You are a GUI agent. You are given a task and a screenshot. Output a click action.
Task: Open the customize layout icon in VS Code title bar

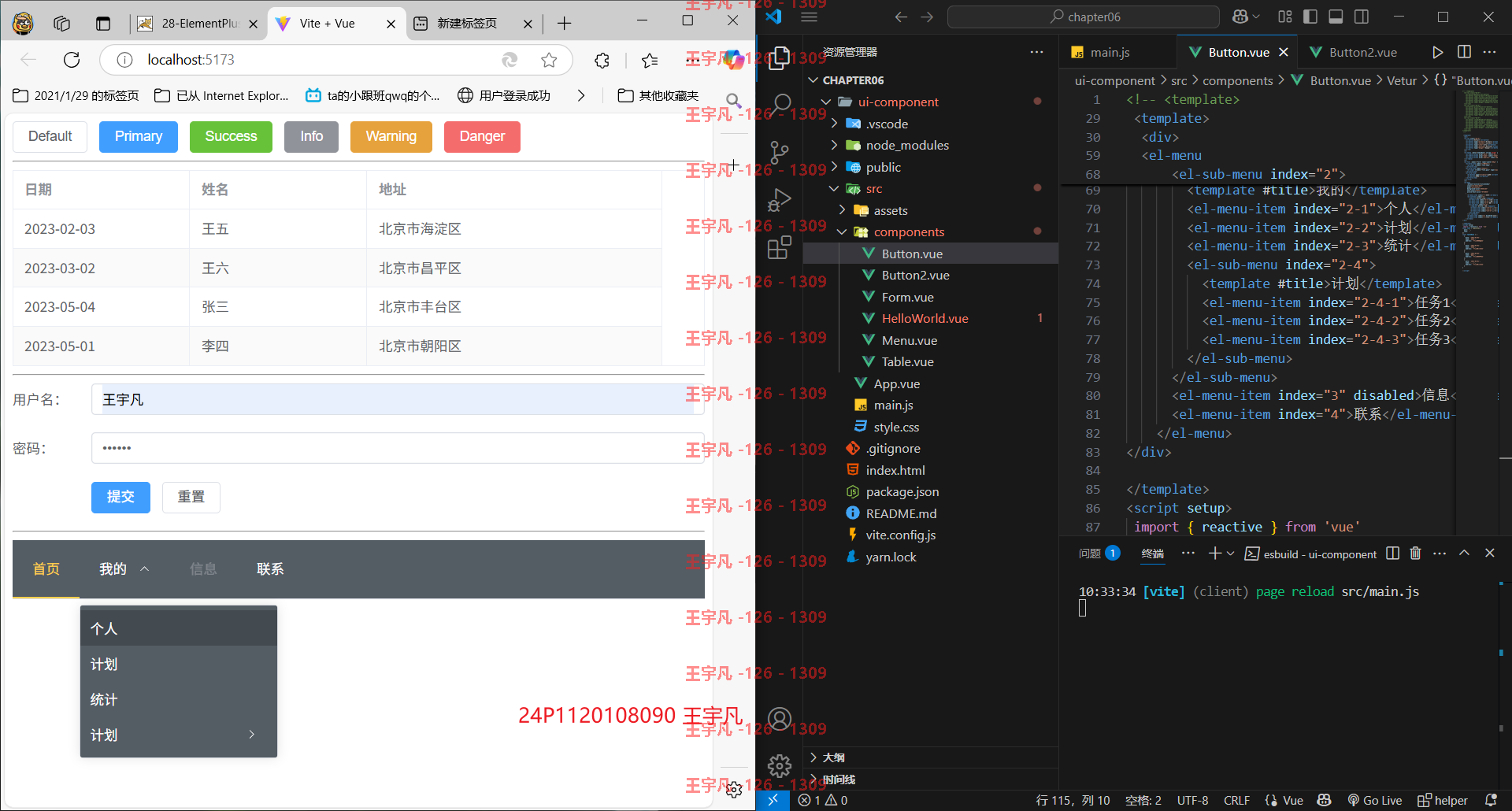[1285, 17]
